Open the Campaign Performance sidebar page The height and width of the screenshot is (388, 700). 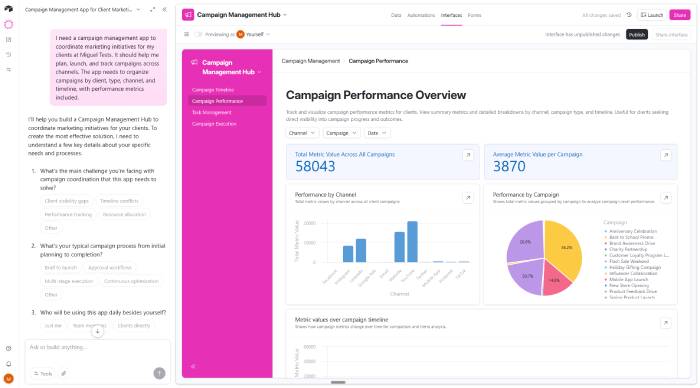click(227, 101)
